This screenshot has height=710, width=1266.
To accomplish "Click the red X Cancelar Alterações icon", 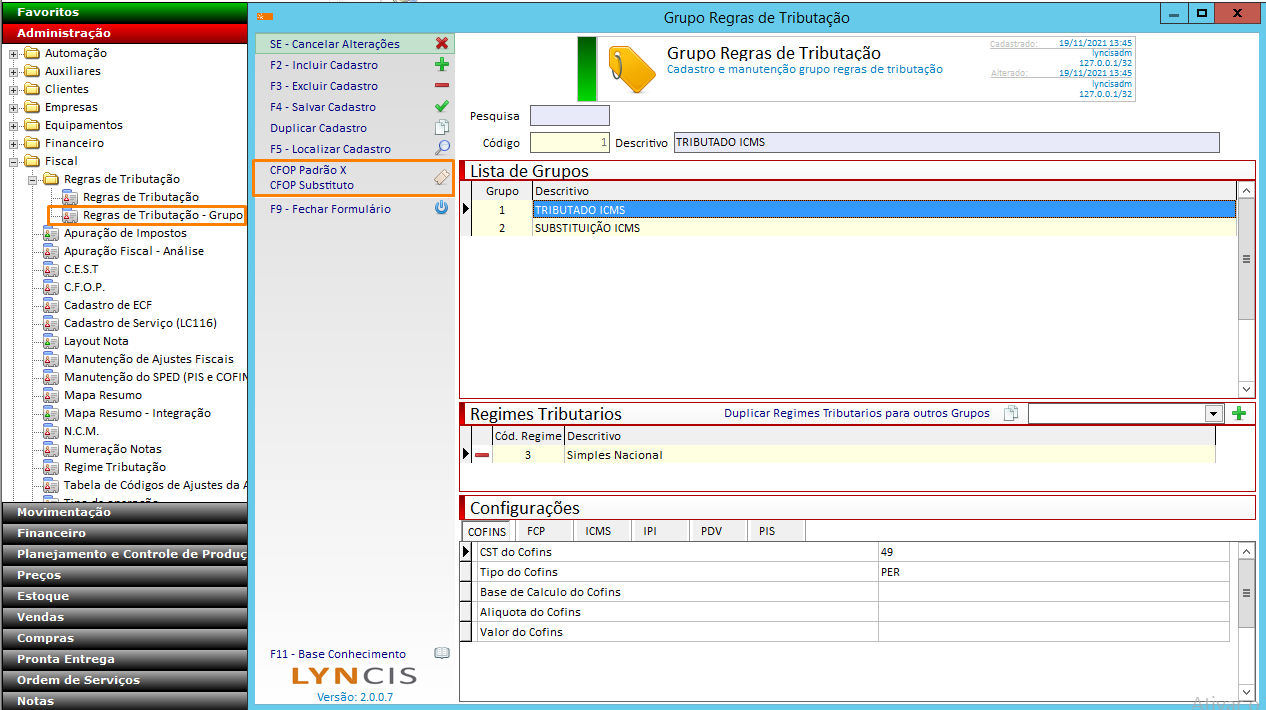I will (x=441, y=44).
